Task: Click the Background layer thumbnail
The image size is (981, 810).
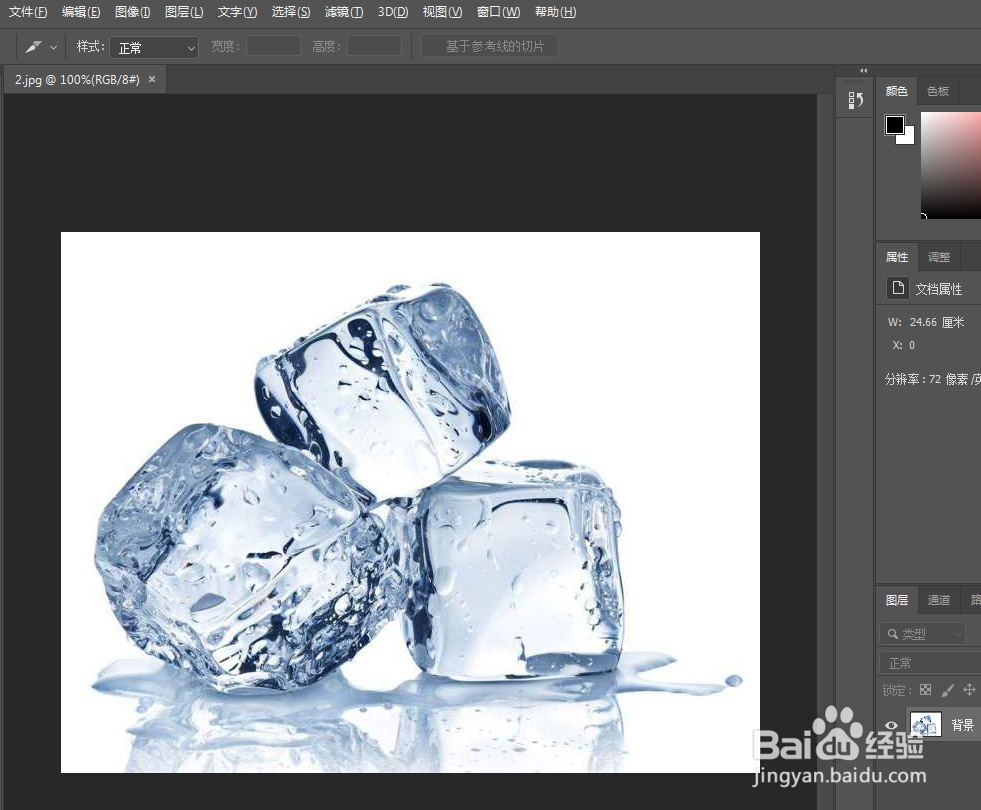Action: click(x=924, y=724)
